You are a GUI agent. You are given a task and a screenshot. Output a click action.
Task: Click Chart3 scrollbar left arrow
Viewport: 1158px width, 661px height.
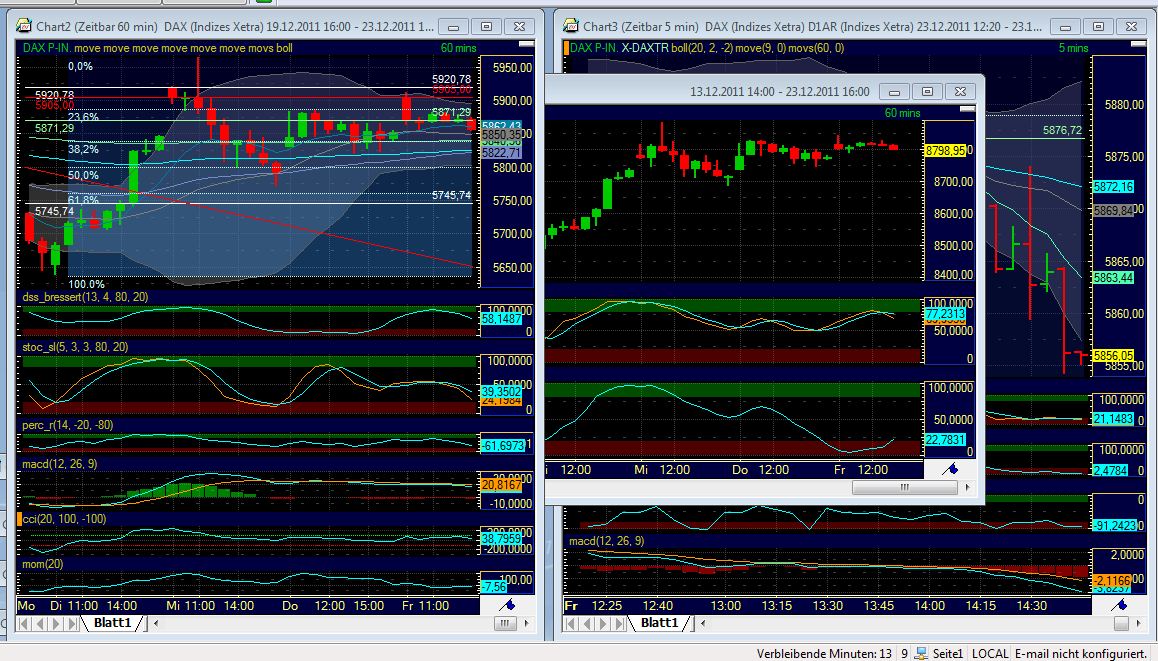point(703,624)
